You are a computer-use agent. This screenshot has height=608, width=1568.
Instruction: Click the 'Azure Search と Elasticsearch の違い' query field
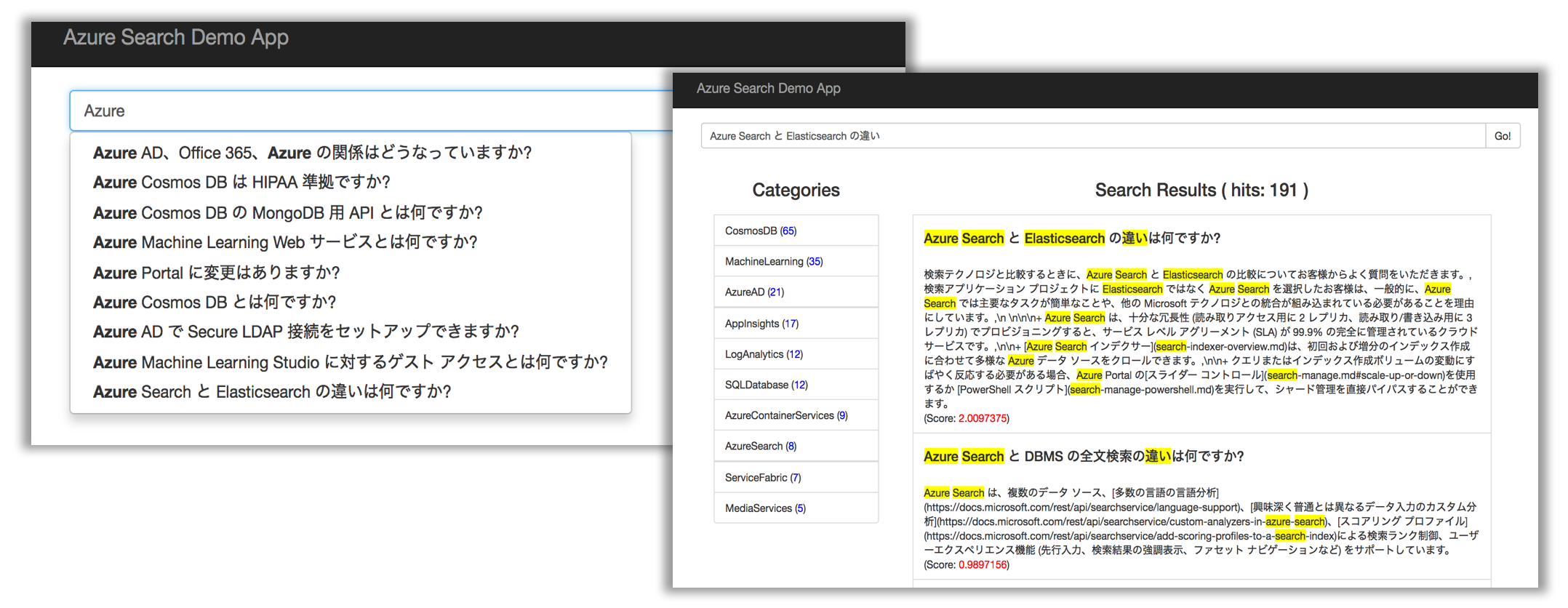click(1093, 136)
